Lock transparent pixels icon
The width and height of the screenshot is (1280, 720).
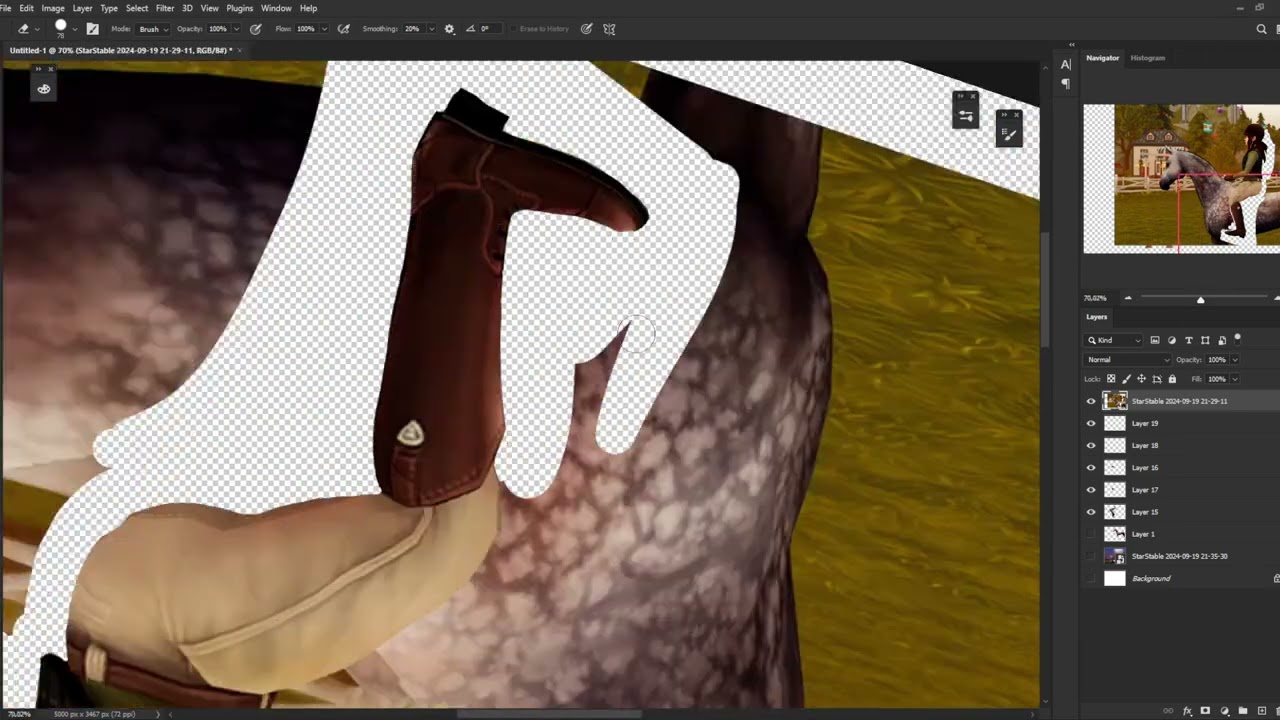pos(1111,379)
